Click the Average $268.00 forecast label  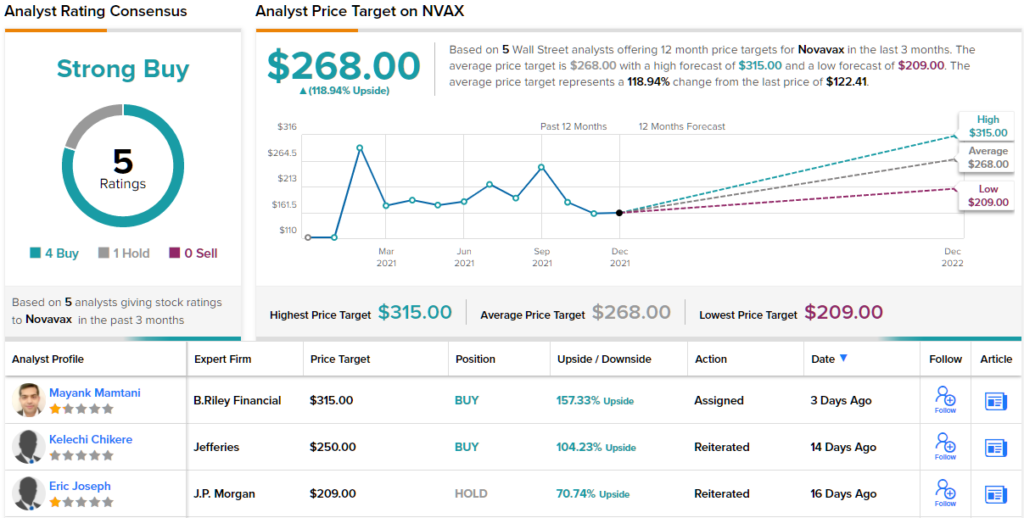coord(987,157)
